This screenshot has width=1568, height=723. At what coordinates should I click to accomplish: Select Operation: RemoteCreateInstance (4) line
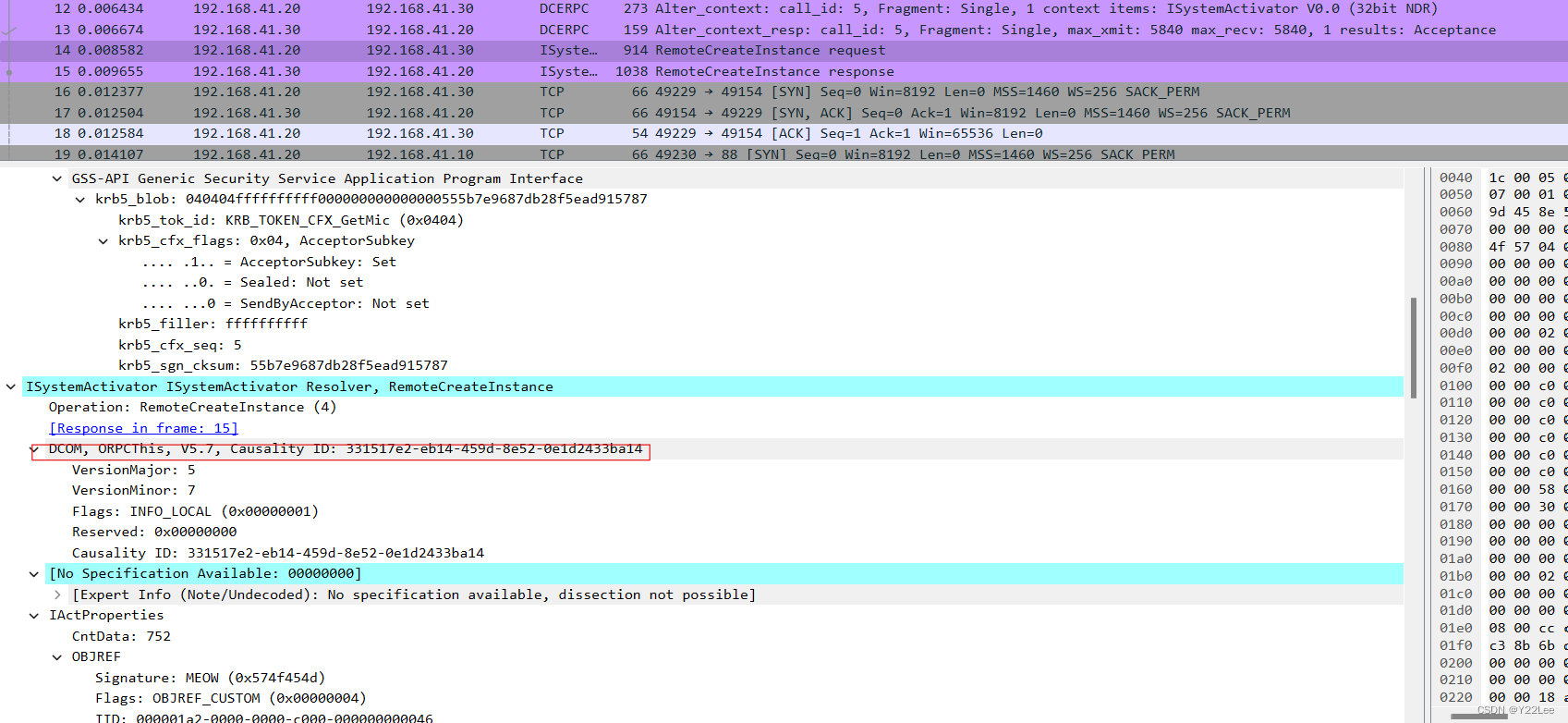pos(192,408)
